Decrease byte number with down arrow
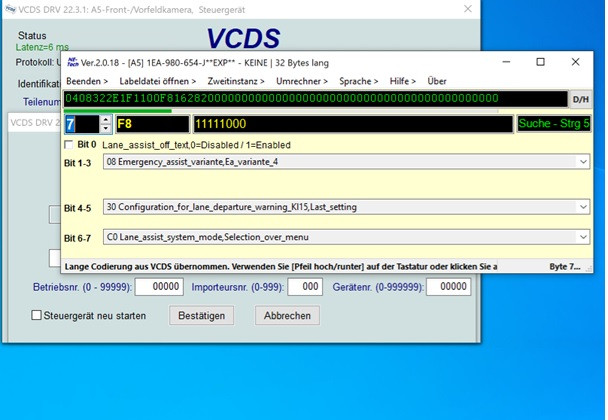 [x=106, y=129]
